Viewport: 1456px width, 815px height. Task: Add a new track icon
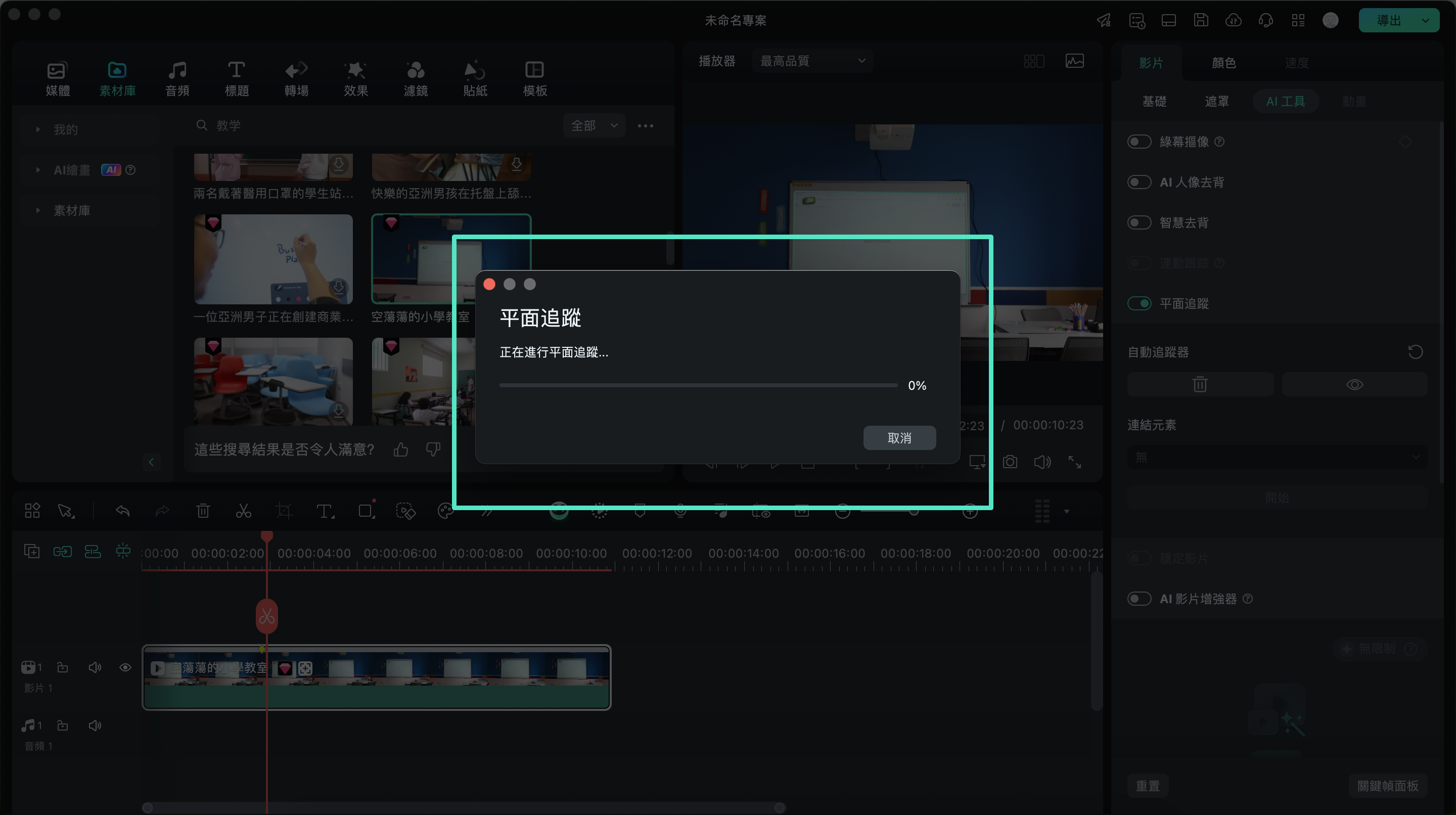click(32, 551)
